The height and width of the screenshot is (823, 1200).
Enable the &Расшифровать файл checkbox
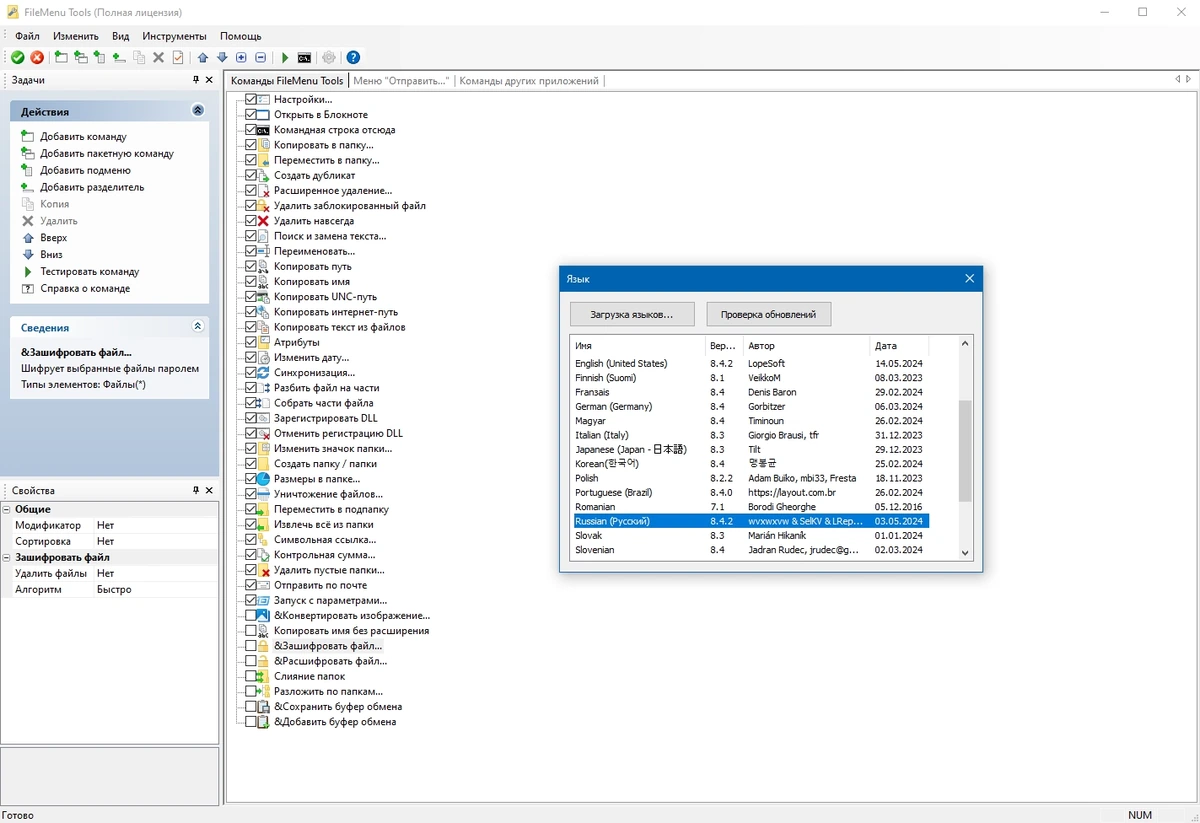(251, 661)
